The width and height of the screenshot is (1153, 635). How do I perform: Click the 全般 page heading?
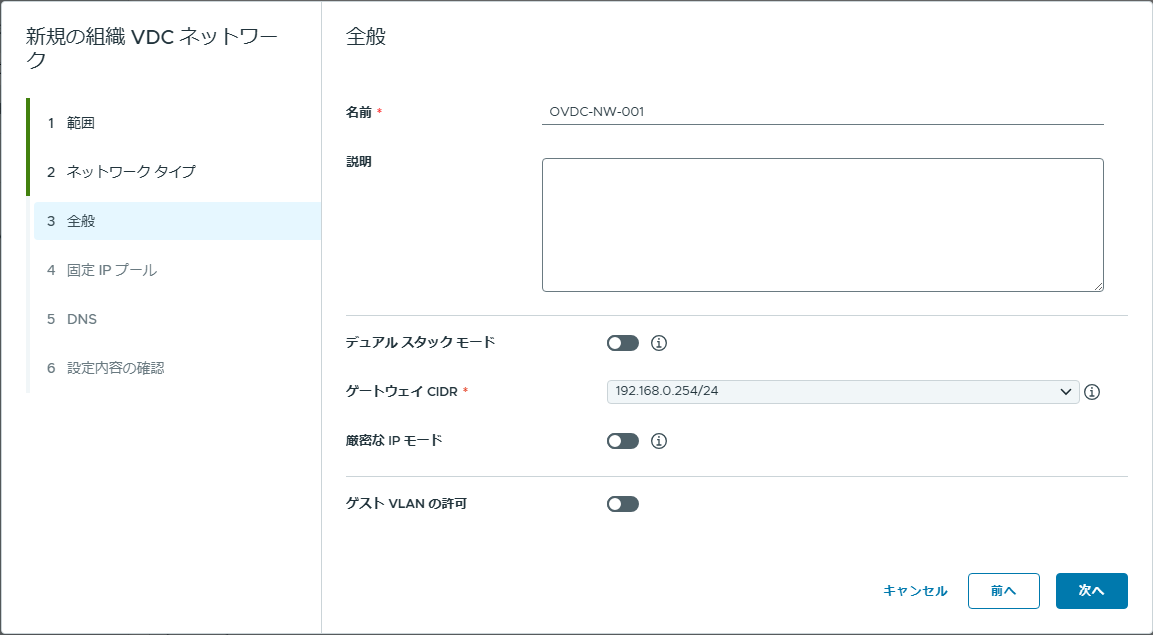coord(365,37)
